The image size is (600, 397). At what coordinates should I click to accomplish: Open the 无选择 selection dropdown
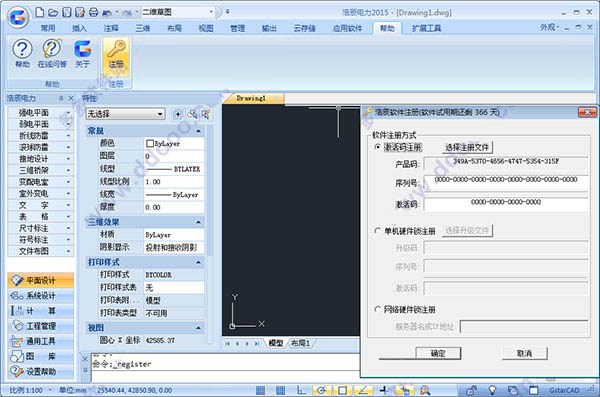click(x=126, y=114)
